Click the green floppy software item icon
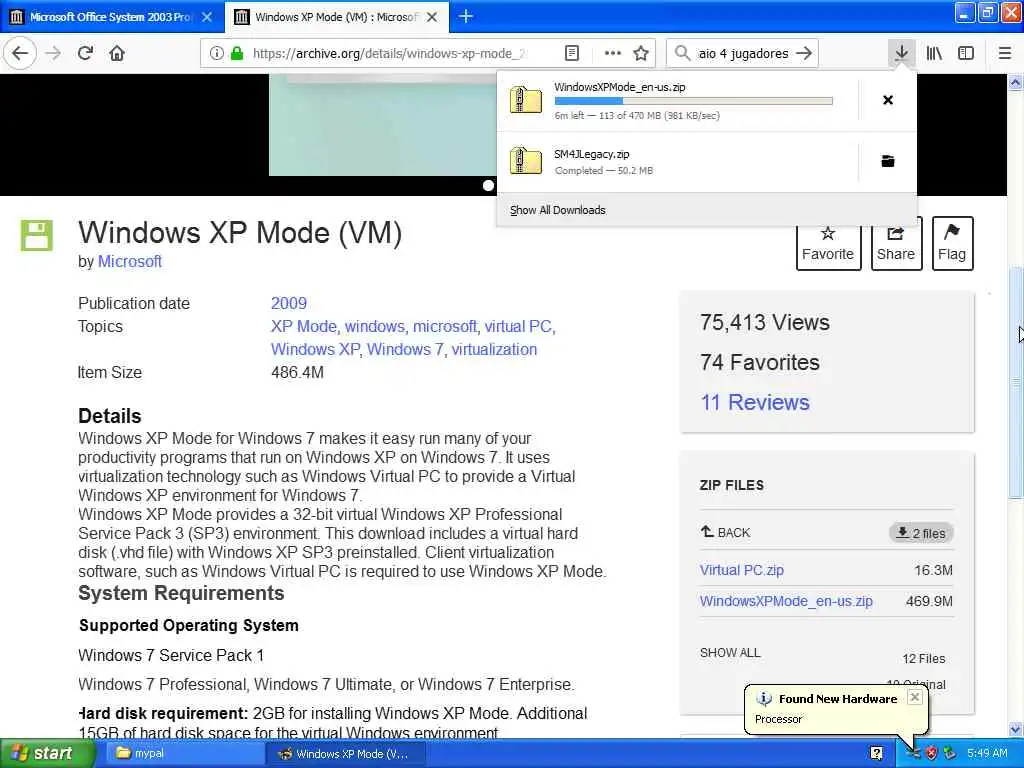 (37, 236)
